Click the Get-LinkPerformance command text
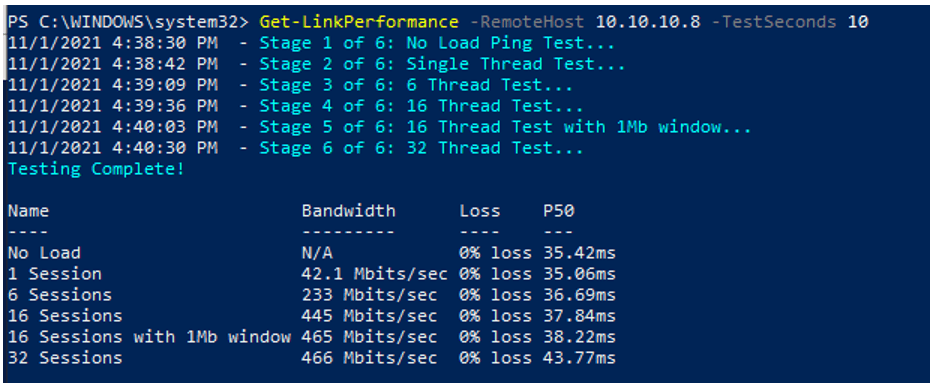This screenshot has height=385, width=934. (x=359, y=22)
